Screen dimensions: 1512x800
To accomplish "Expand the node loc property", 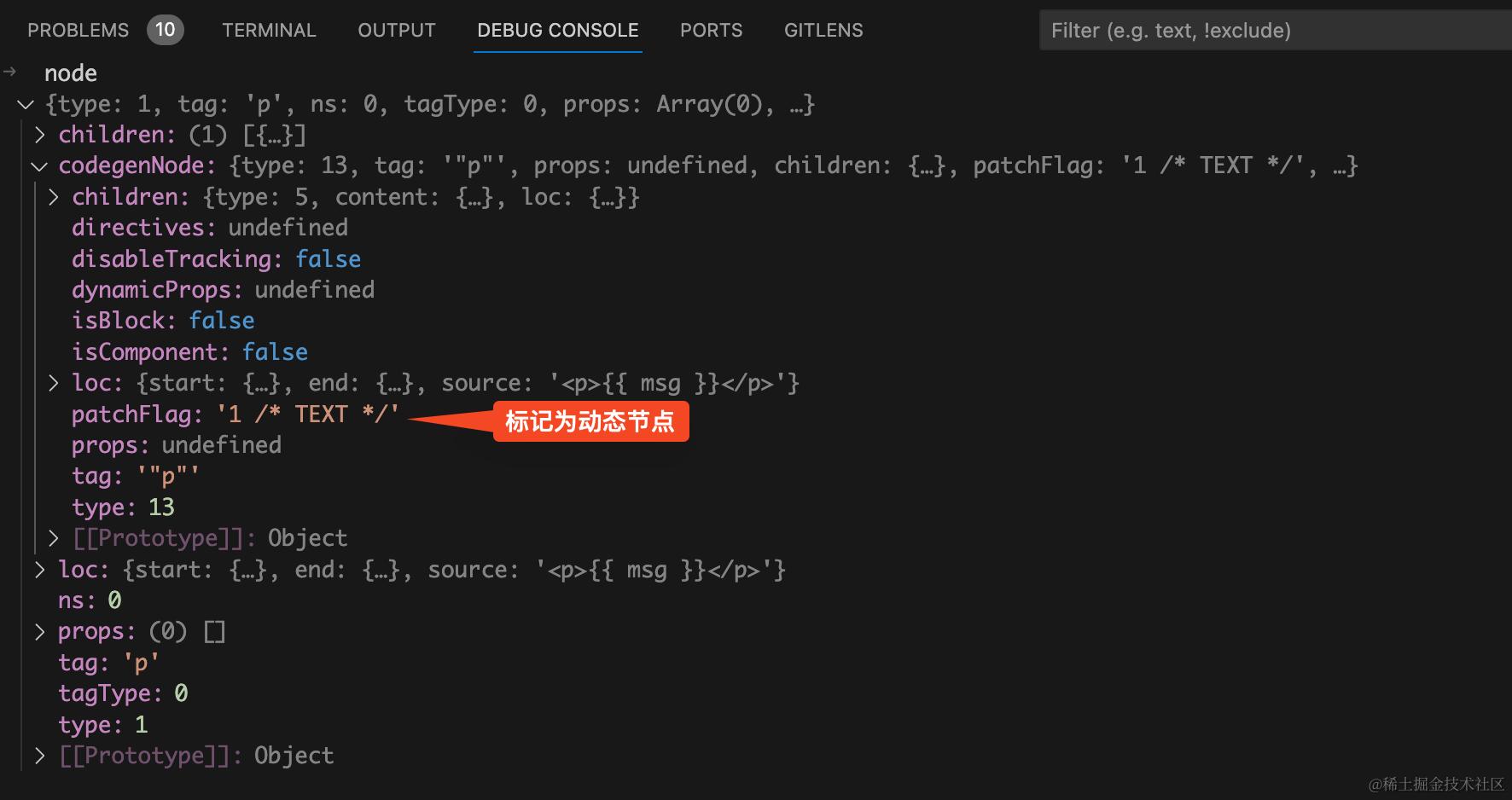I will [39, 569].
